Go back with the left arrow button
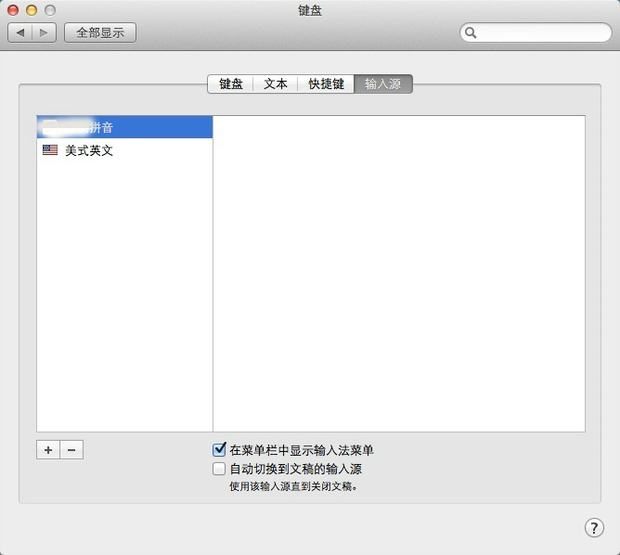 coord(20,32)
